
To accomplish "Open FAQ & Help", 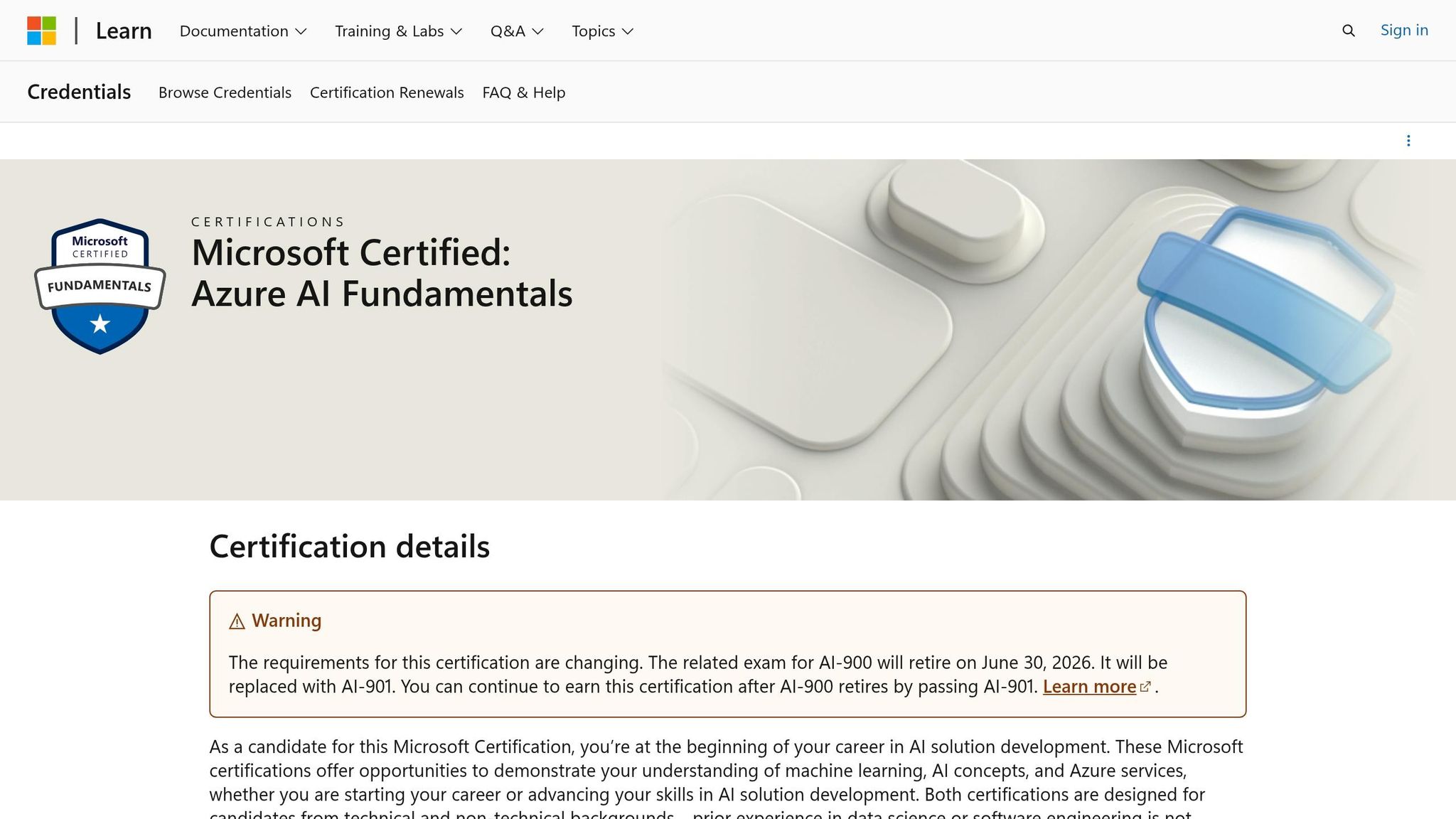I will tap(524, 92).
